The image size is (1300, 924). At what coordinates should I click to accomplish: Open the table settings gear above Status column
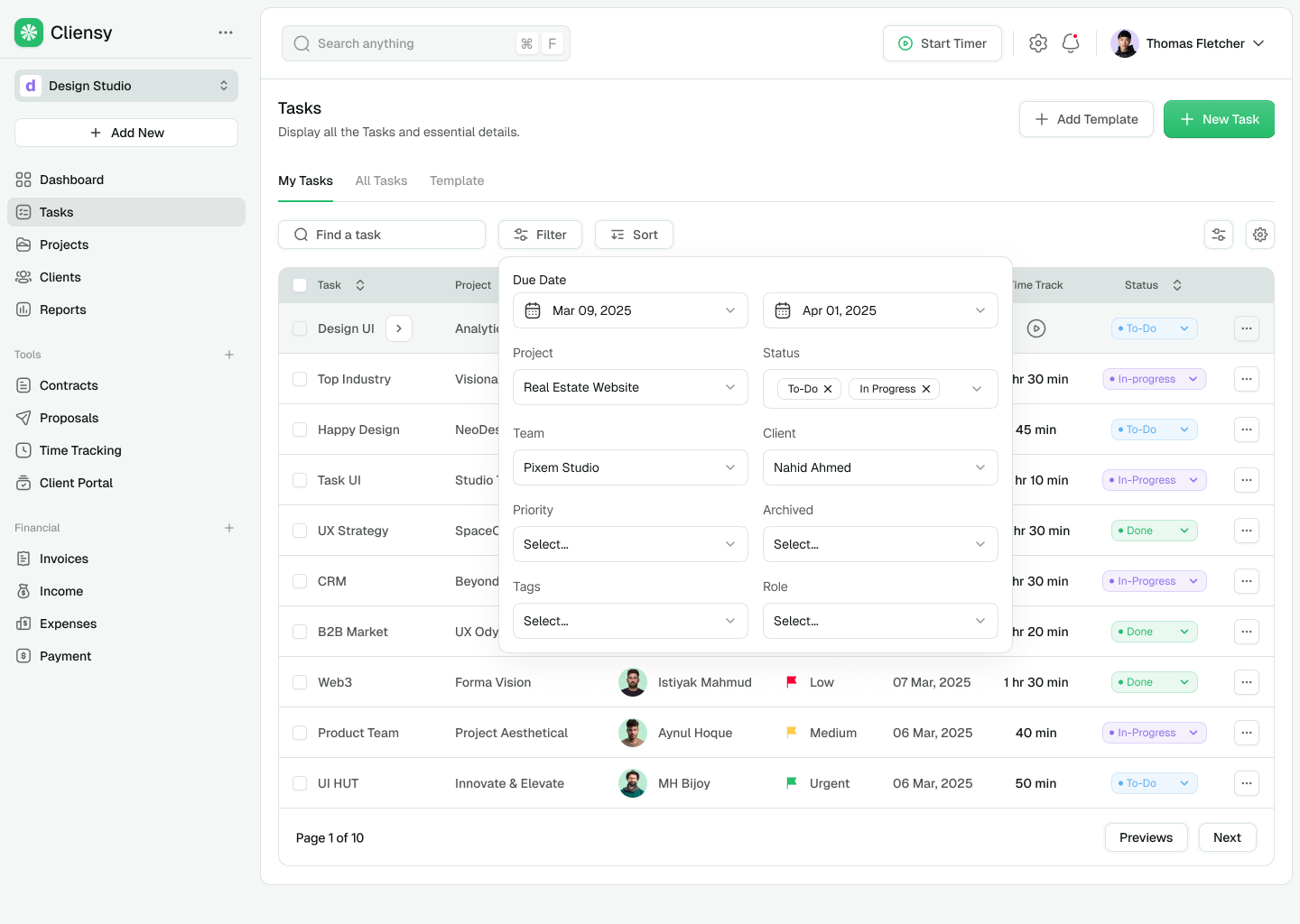tap(1260, 234)
